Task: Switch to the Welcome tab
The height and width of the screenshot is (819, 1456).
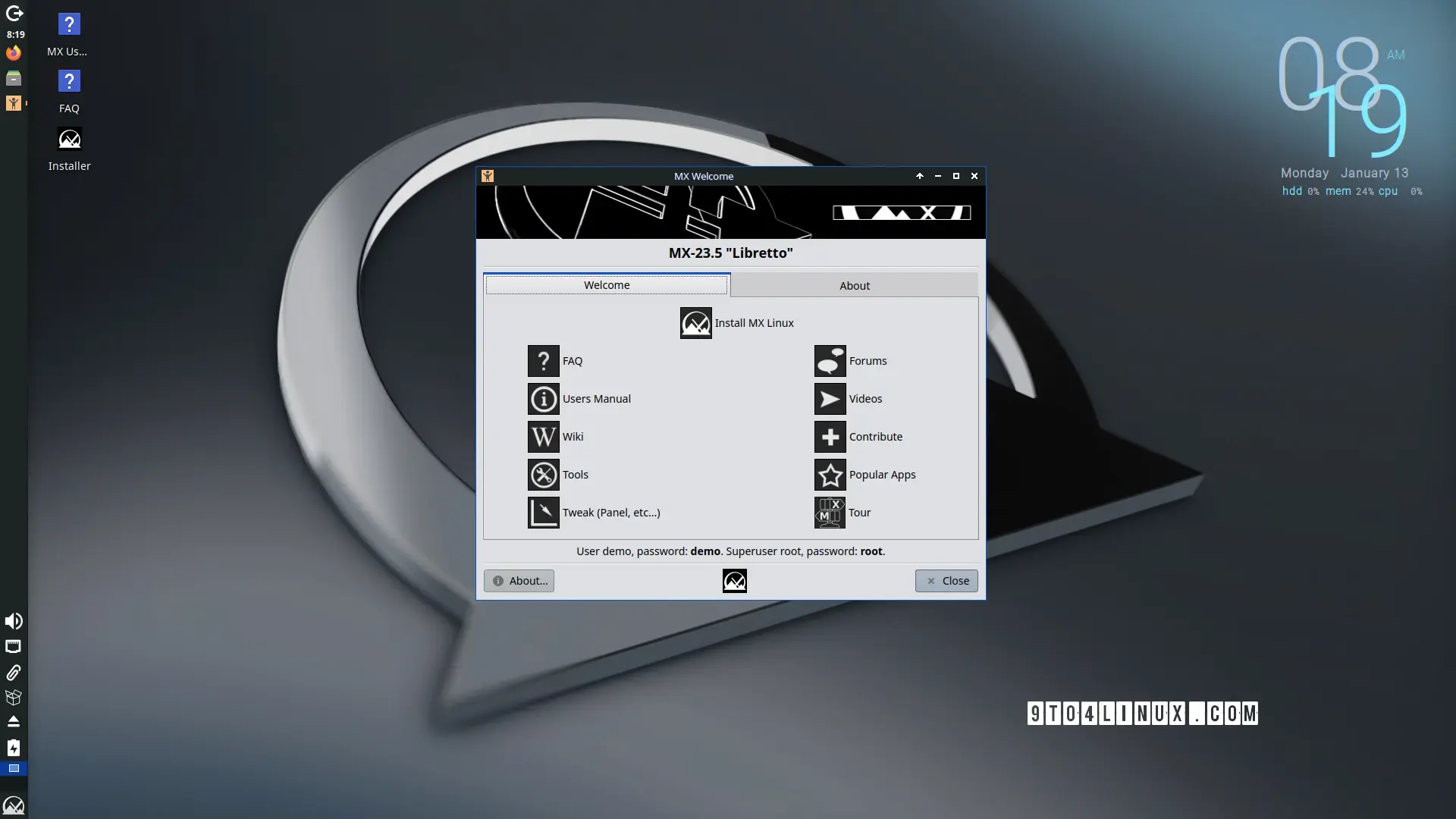Action: 607,285
